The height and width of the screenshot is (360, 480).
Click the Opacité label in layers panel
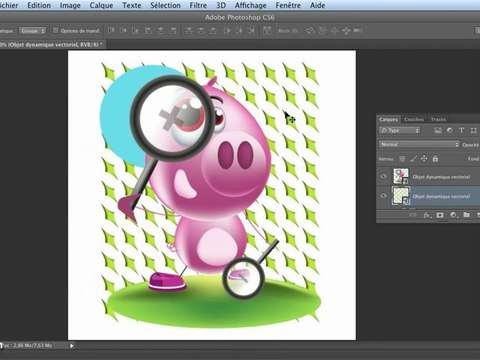[x=471, y=145]
